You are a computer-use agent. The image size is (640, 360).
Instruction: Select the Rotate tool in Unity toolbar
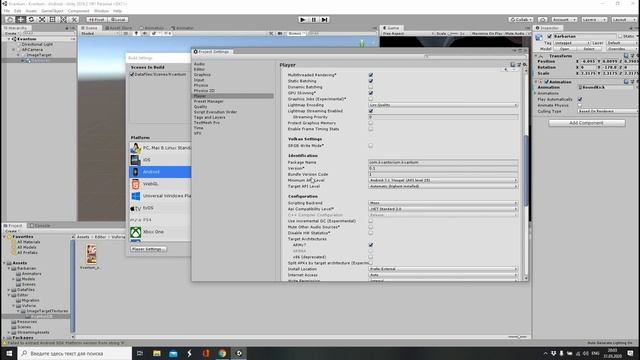31,20
